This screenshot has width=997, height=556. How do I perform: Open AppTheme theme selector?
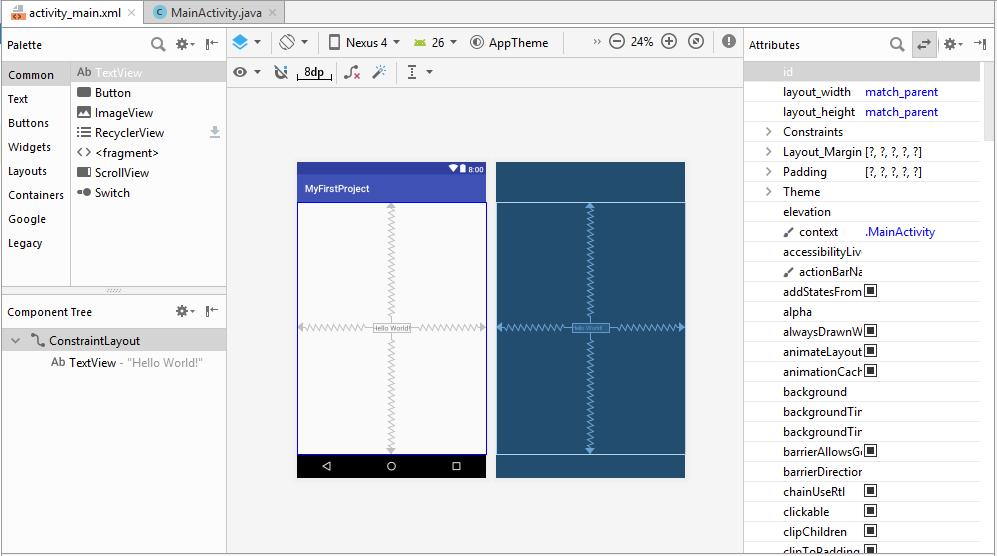[x=509, y=43]
